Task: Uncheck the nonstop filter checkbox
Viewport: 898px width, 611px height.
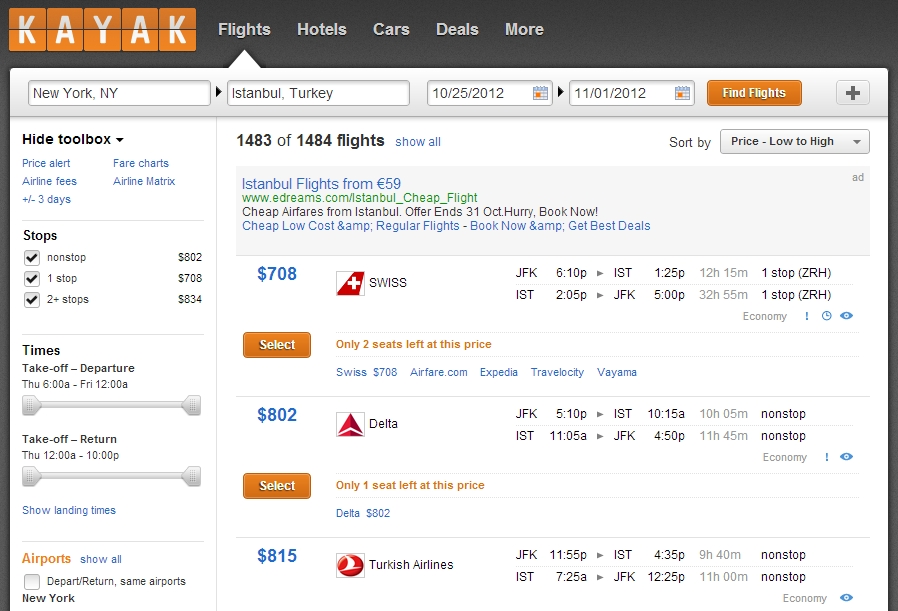Action: pos(32,258)
